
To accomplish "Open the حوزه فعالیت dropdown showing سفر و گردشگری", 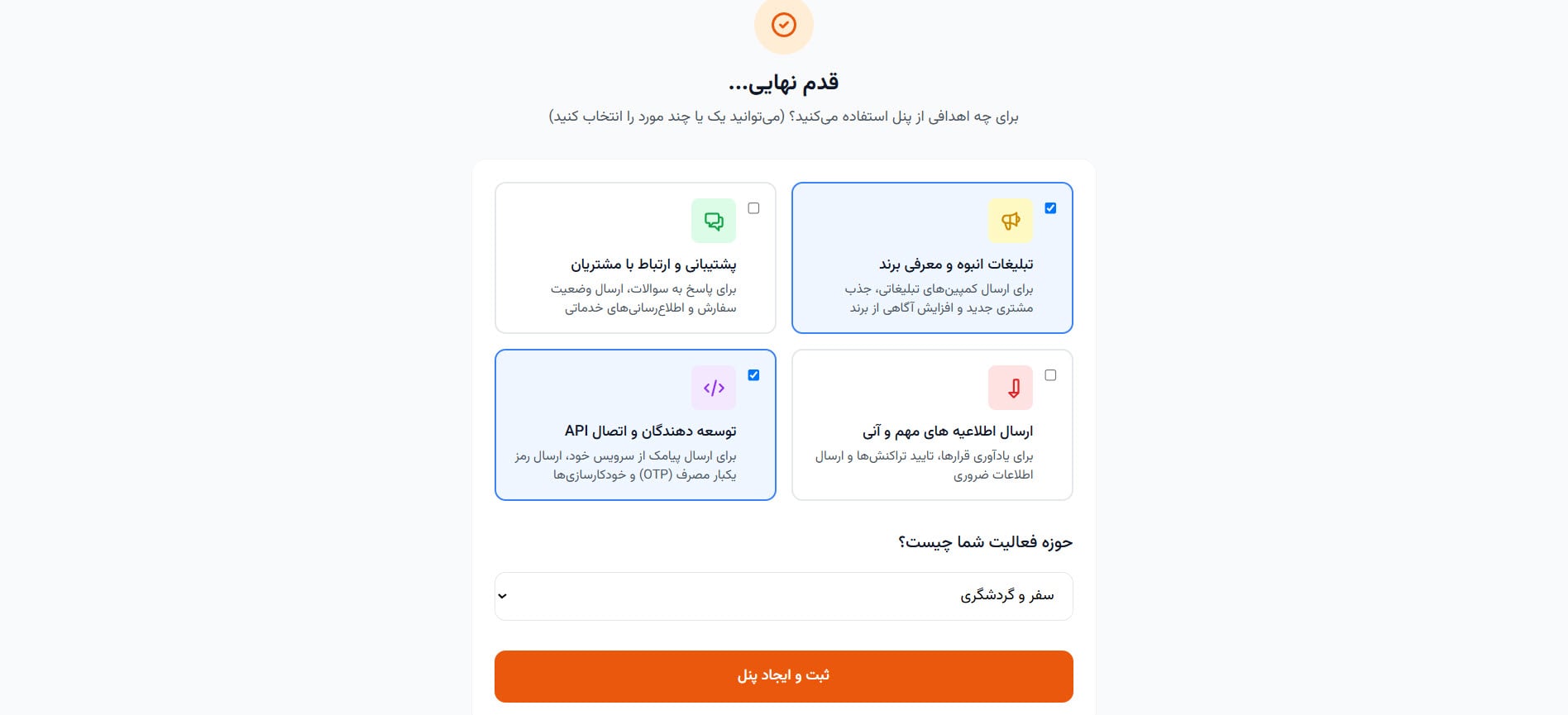I will pos(783,596).
